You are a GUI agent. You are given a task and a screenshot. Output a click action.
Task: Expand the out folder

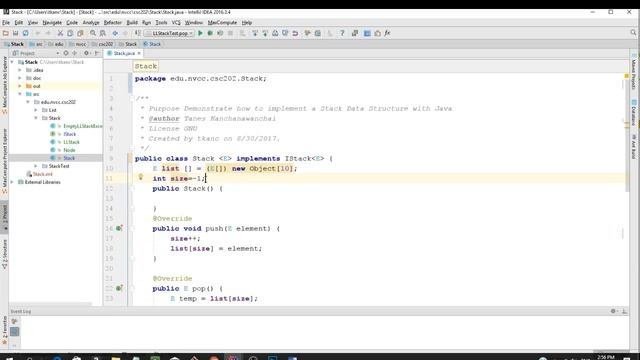pos(20,86)
